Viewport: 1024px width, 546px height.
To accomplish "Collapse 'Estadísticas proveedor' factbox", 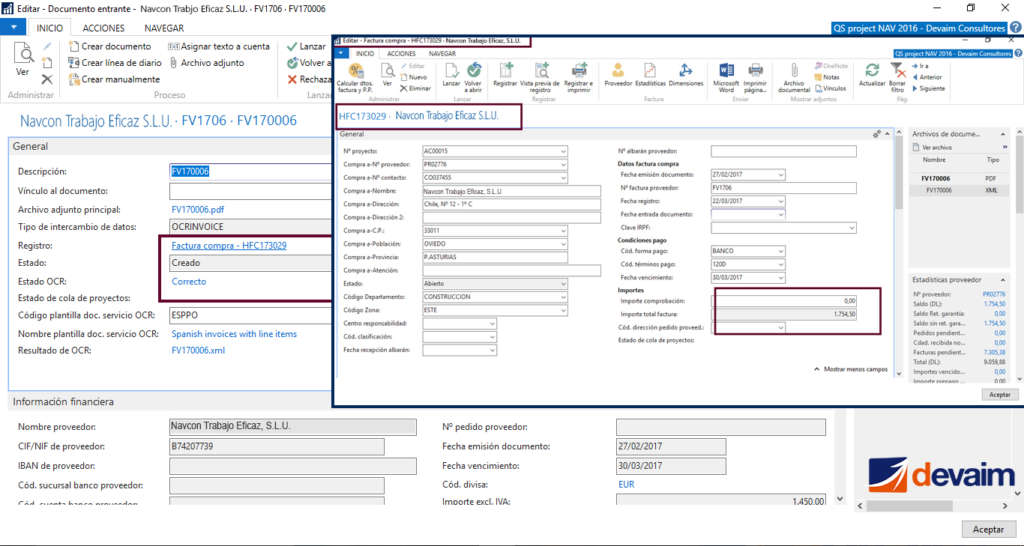I will (1002, 280).
